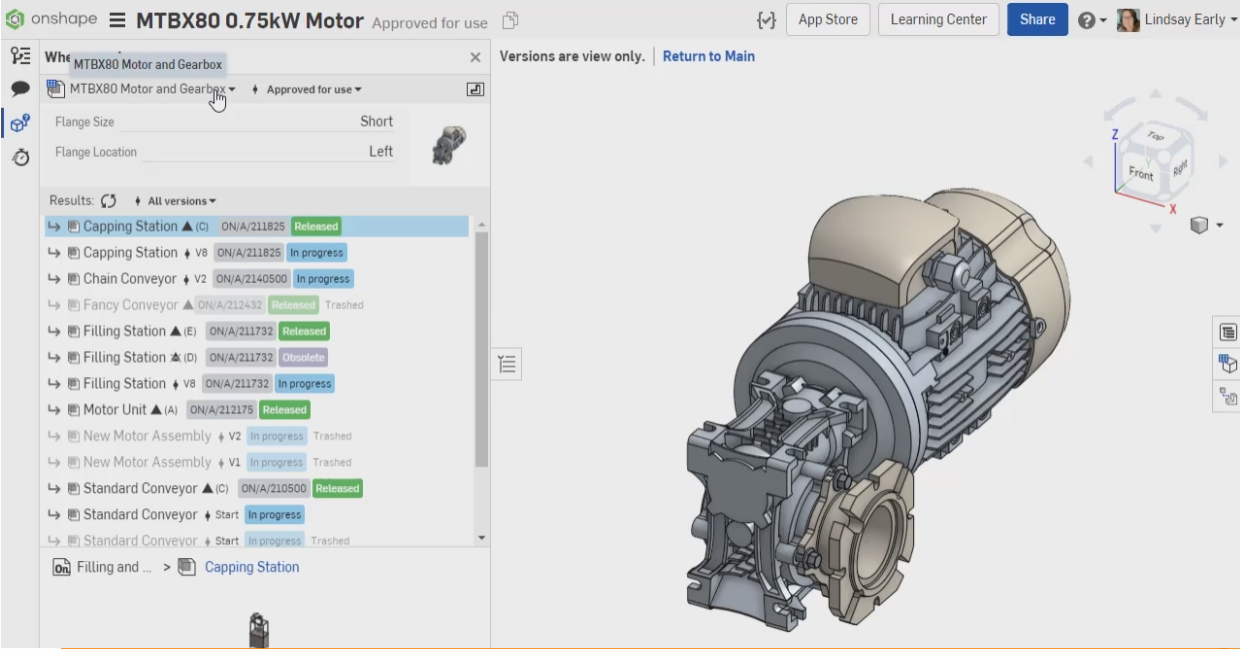Open versions and history tree icon
The image size is (1240, 649).
pyautogui.click(x=19, y=55)
